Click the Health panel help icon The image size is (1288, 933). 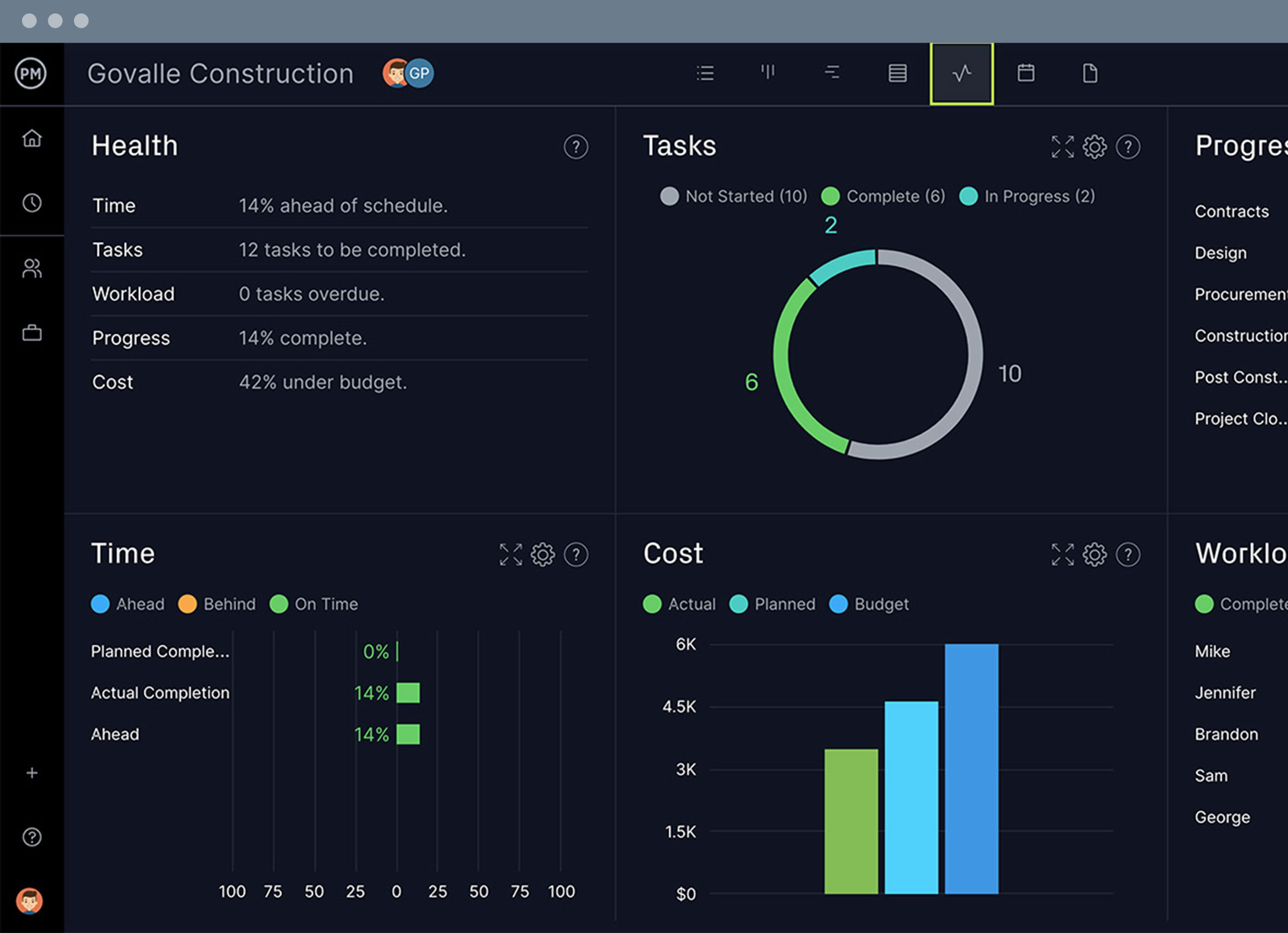tap(576, 147)
